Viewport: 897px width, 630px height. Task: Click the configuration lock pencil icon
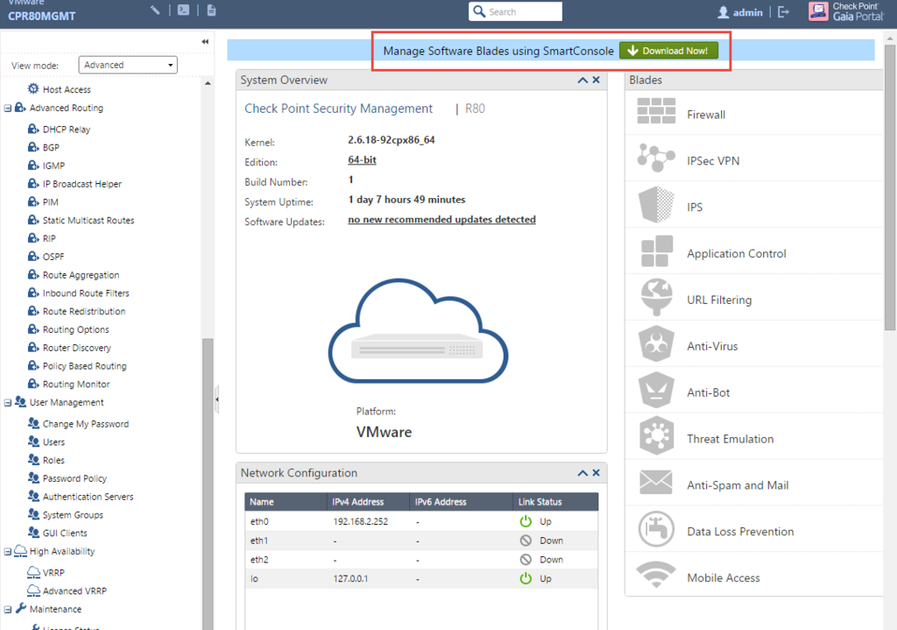pyautogui.click(x=155, y=10)
